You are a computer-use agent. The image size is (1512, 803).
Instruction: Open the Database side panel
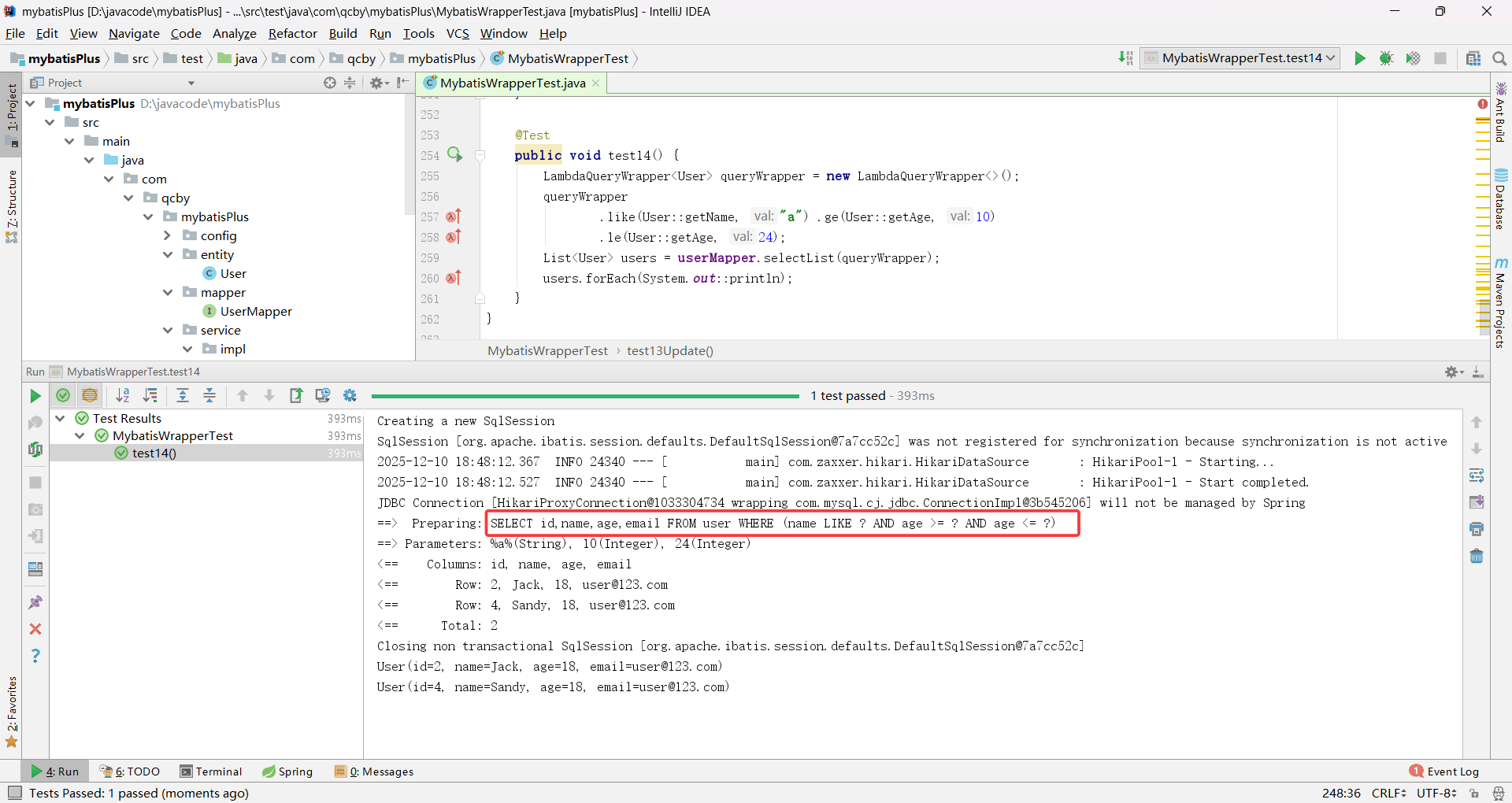pyautogui.click(x=1500, y=199)
